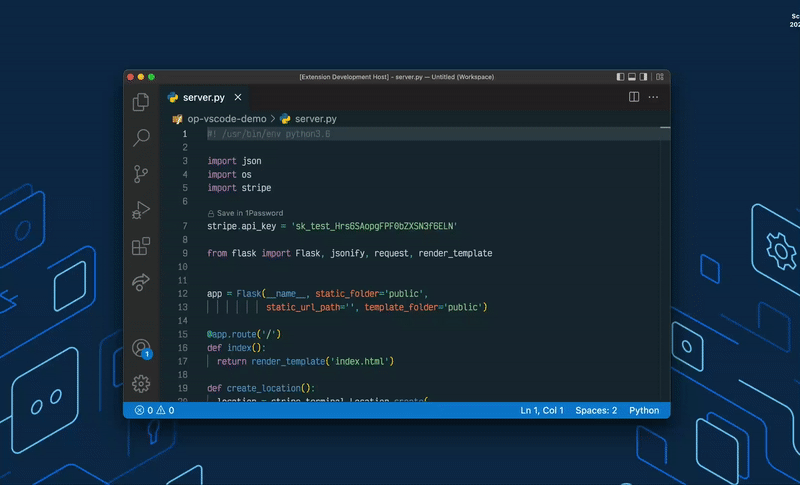Screen dimensions: 800x485
Task: Click the split editor icon
Action: pos(634,97)
